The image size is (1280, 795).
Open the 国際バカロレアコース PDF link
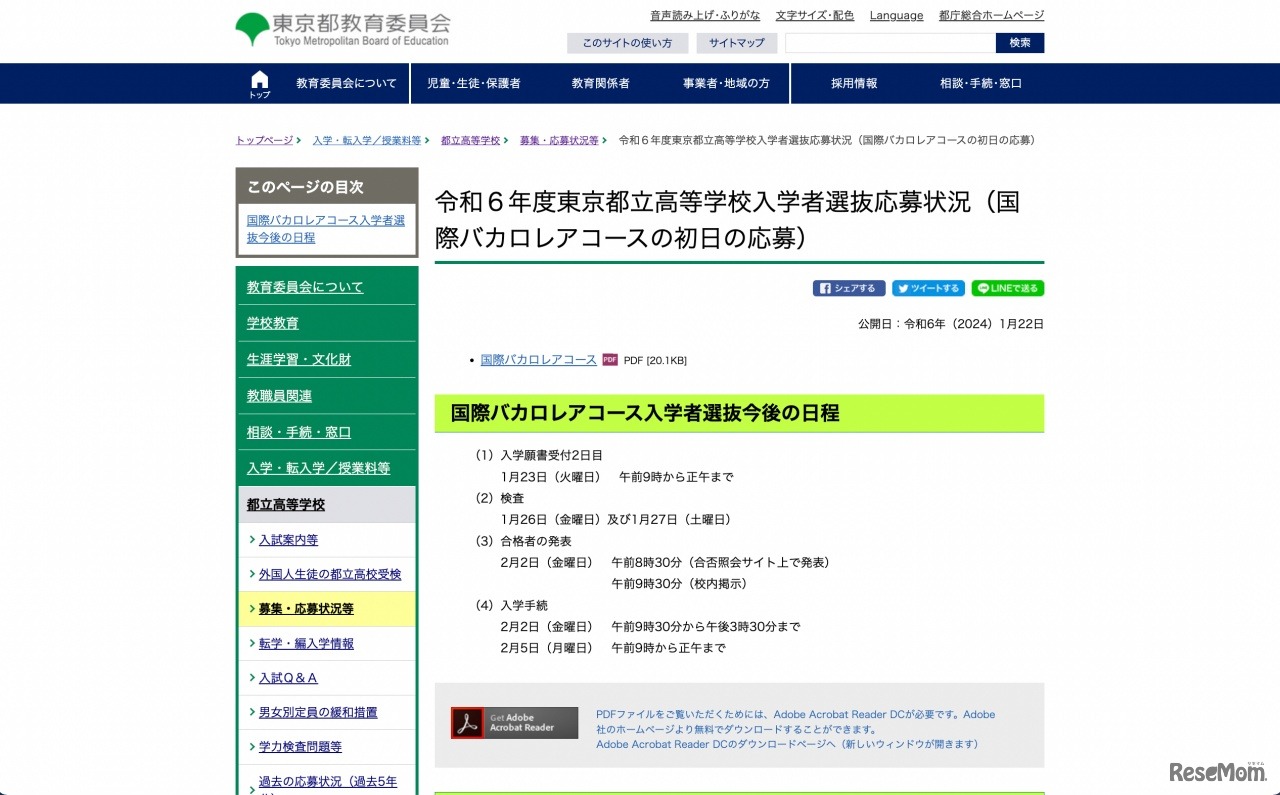point(538,360)
